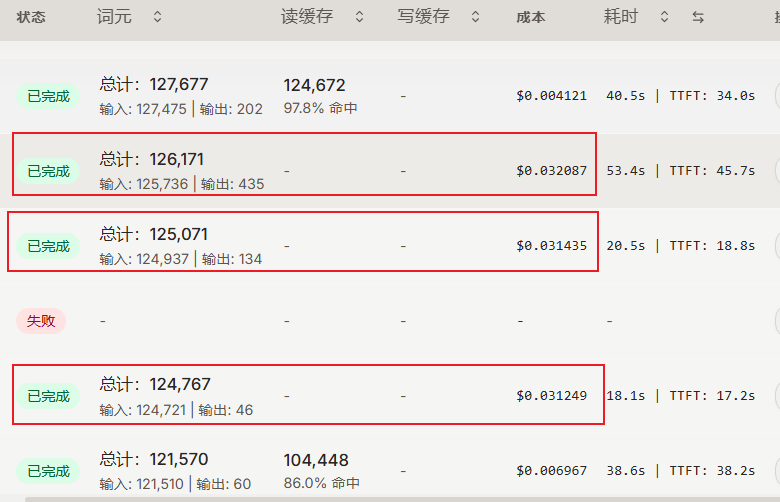Click the 失败 status badge
This screenshot has width=780, height=502.
tap(41, 321)
